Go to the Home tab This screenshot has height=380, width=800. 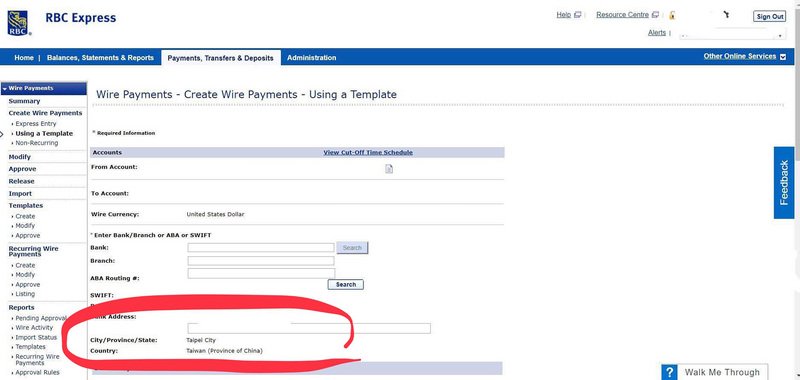click(x=23, y=58)
